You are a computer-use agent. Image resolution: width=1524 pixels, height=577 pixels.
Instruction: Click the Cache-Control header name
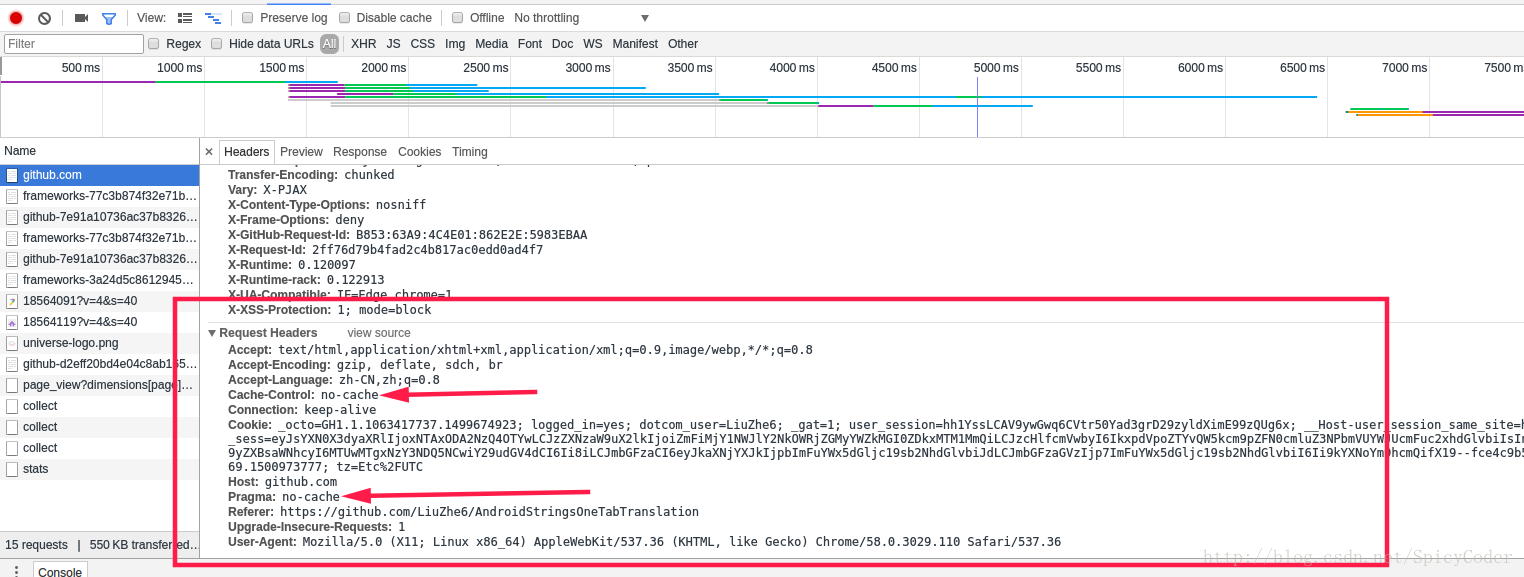click(272, 395)
